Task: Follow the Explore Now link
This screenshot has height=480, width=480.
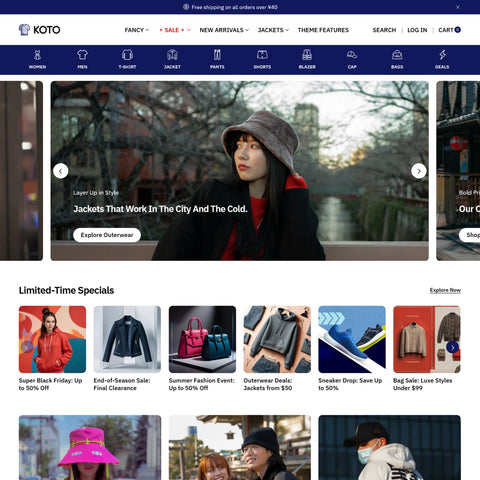Action: (x=445, y=290)
